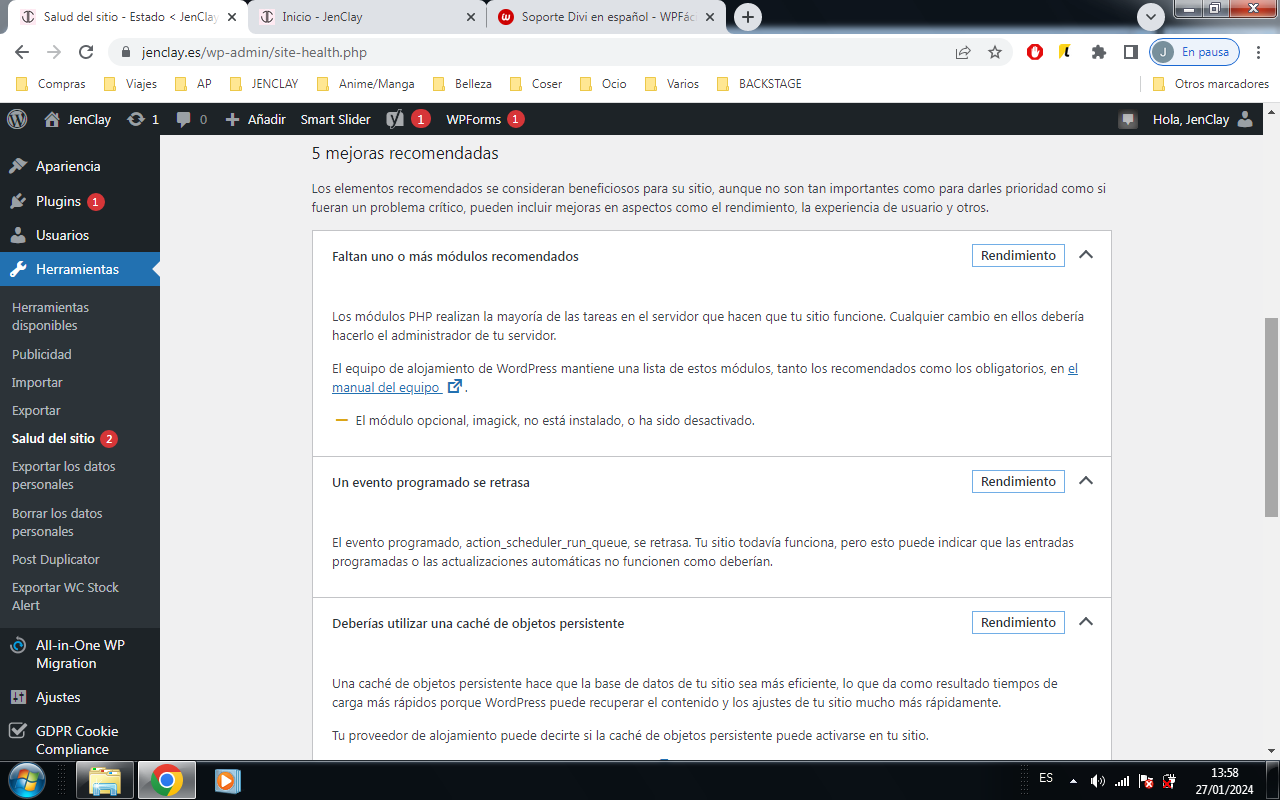Image resolution: width=1280 pixels, height=800 pixels.
Task: Click volume speaker icon in tray
Action: [x=1097, y=780]
